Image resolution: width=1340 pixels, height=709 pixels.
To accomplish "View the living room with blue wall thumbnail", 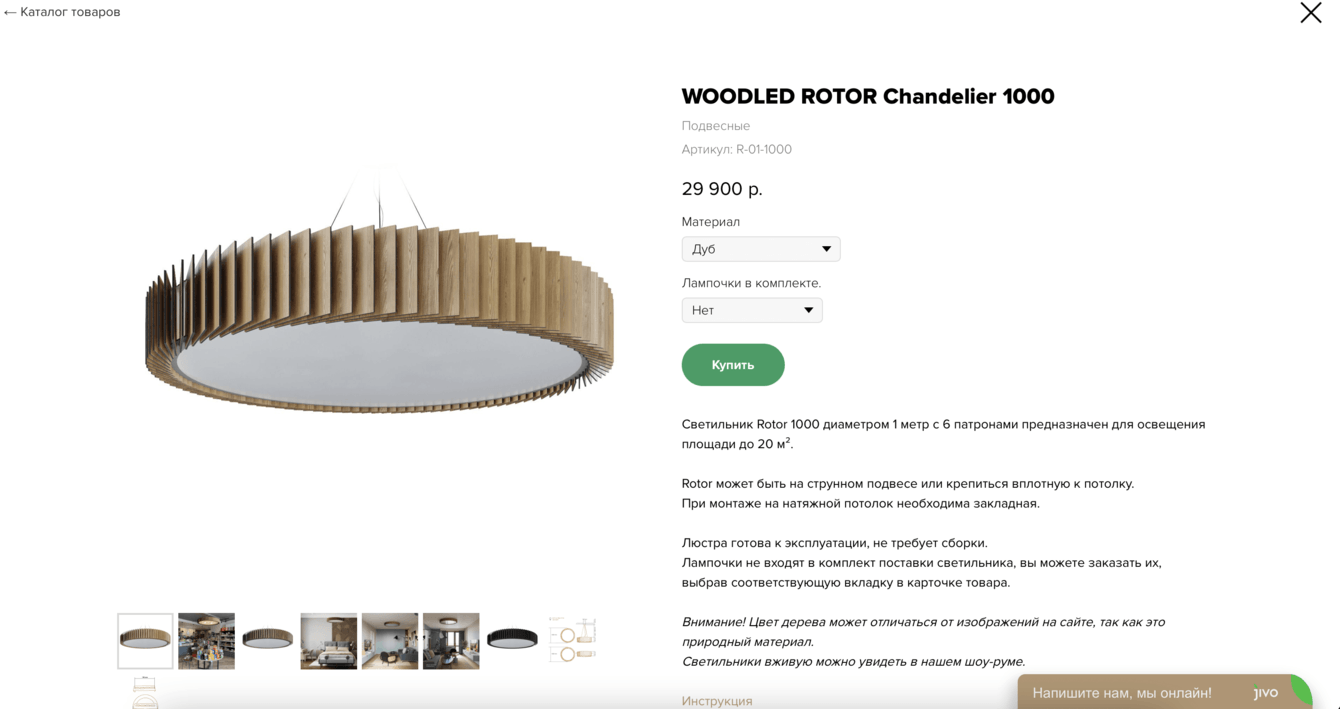I will pos(390,641).
